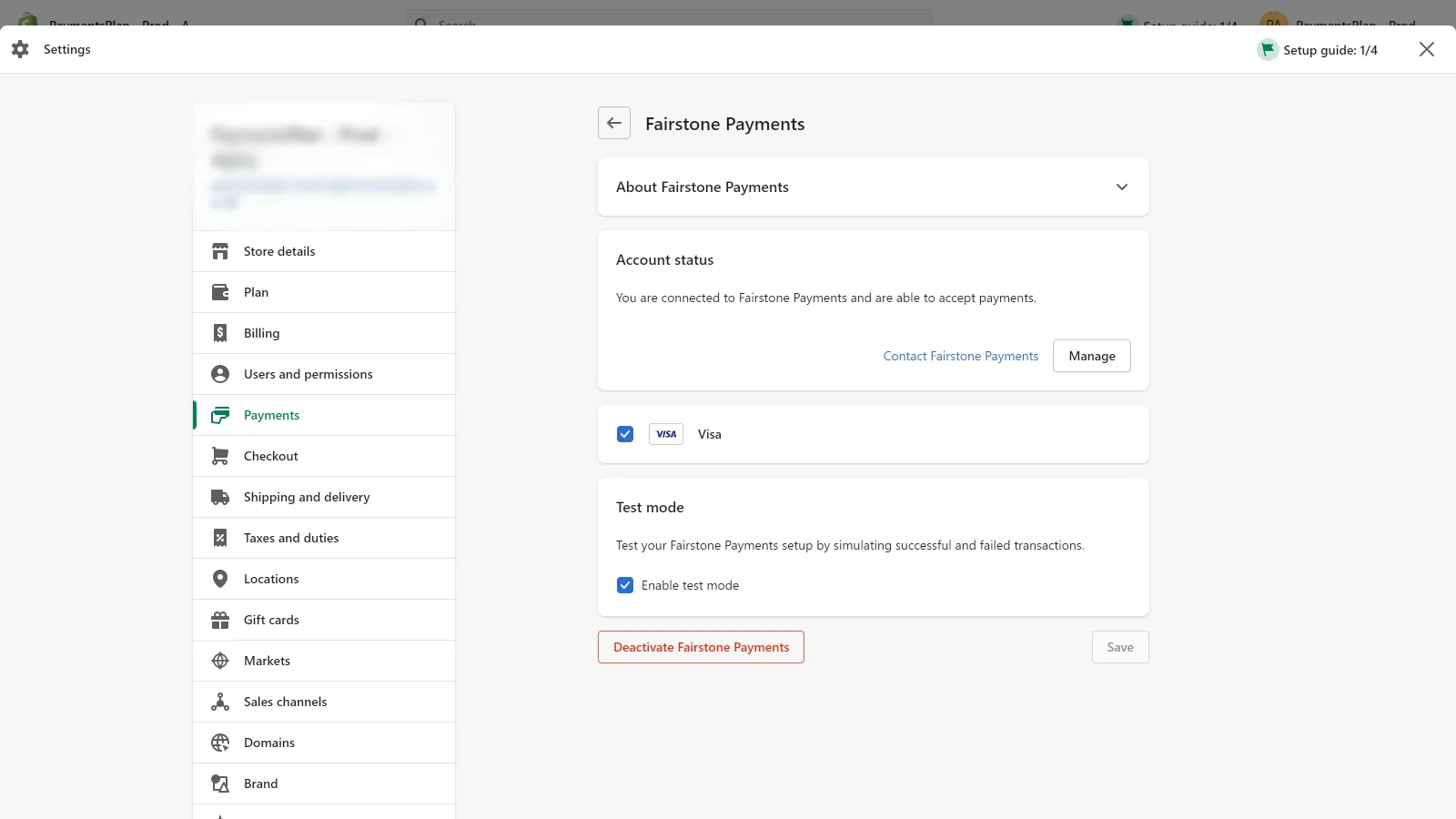
Task: Click Deactivate Fairstone Payments button
Action: pos(701,647)
